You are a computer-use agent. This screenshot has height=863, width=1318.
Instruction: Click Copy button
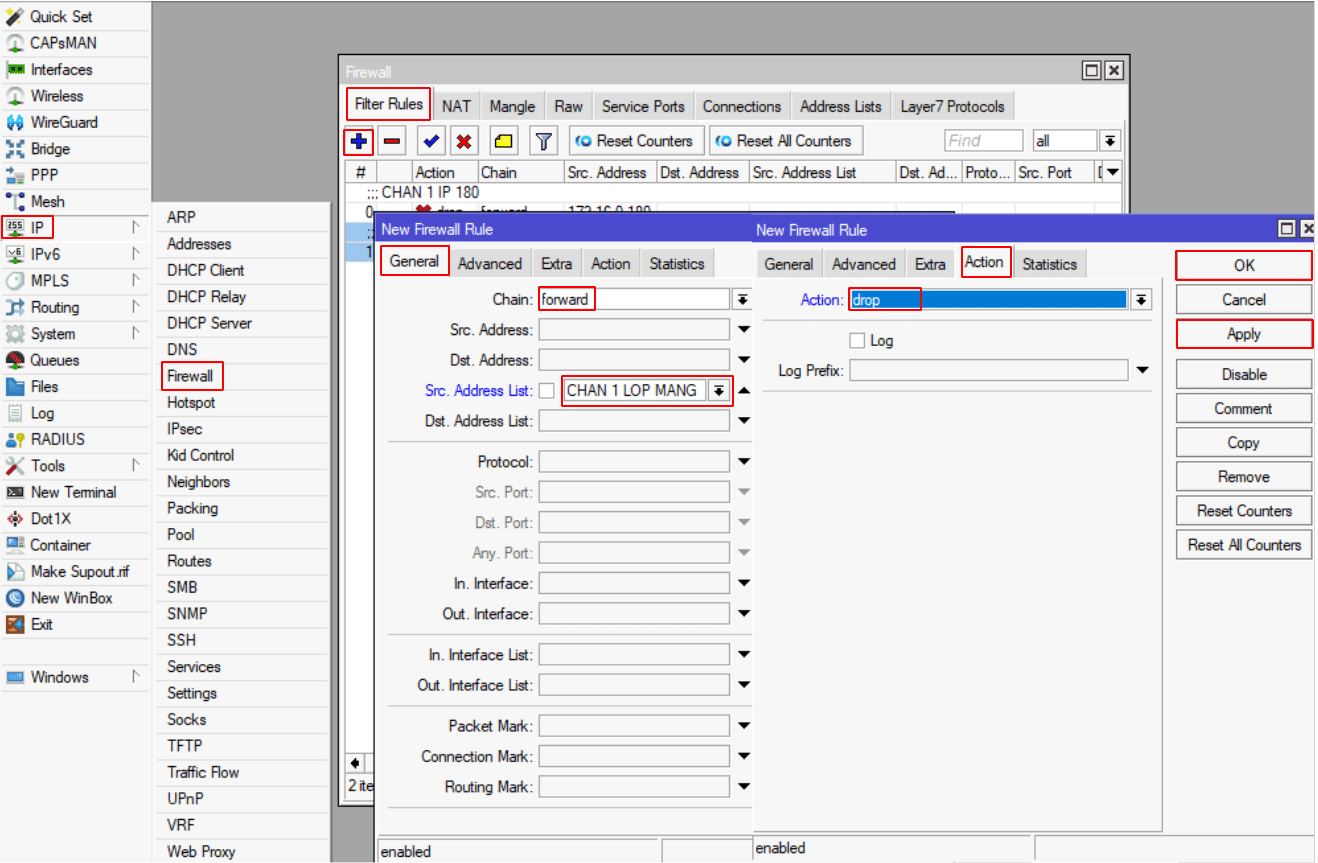(1243, 442)
